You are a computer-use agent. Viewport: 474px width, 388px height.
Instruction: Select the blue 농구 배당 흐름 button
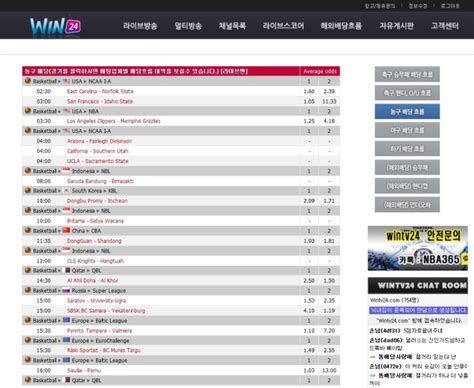(407, 112)
